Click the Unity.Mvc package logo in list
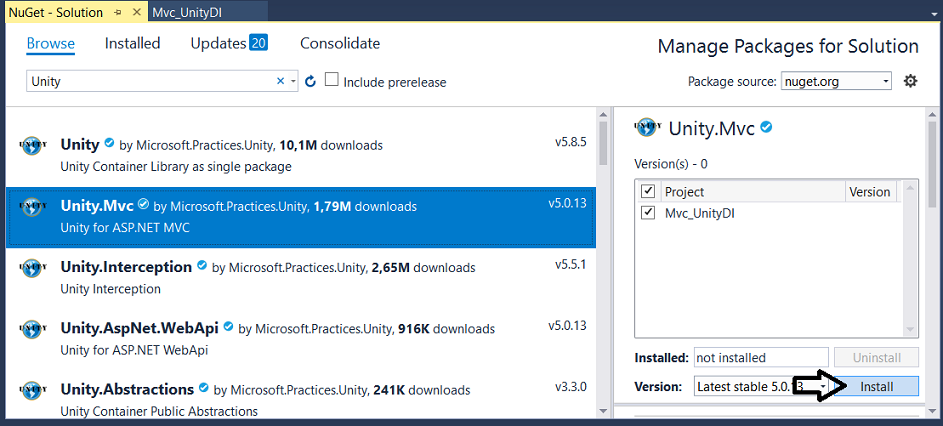The image size is (943, 426). 31,206
